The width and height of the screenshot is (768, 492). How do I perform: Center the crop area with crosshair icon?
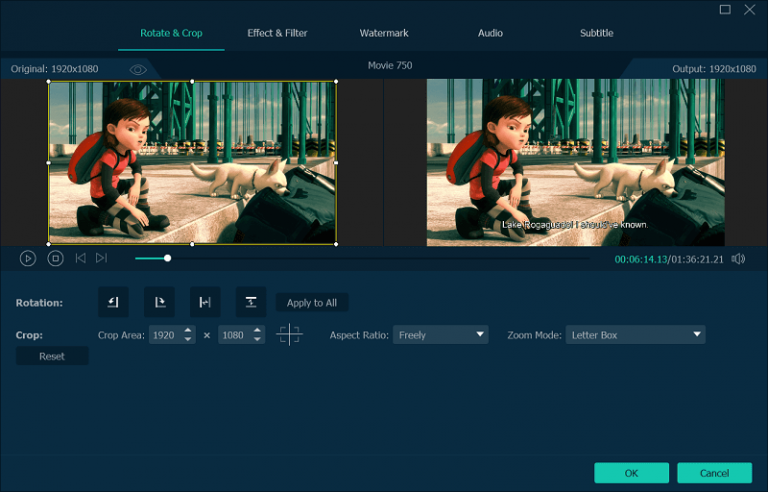point(289,335)
